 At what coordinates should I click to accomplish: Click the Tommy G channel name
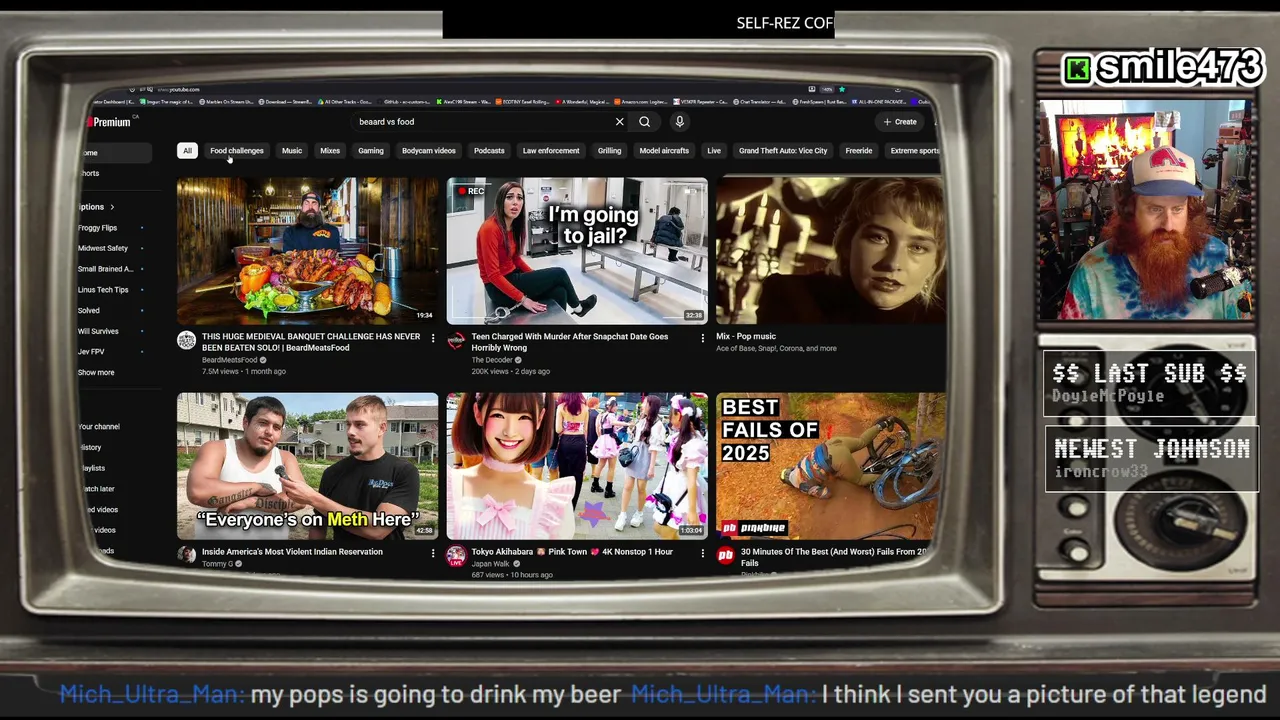point(217,564)
